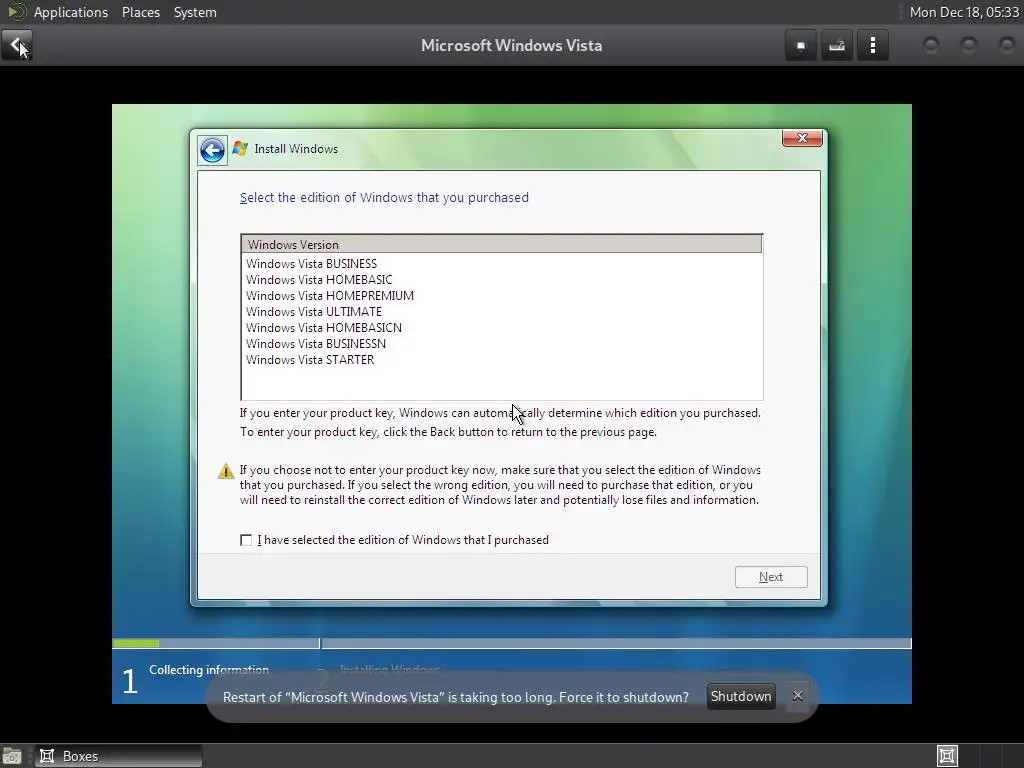The height and width of the screenshot is (768, 1024).
Task: Click the Install Windows back arrow
Action: click(x=212, y=151)
